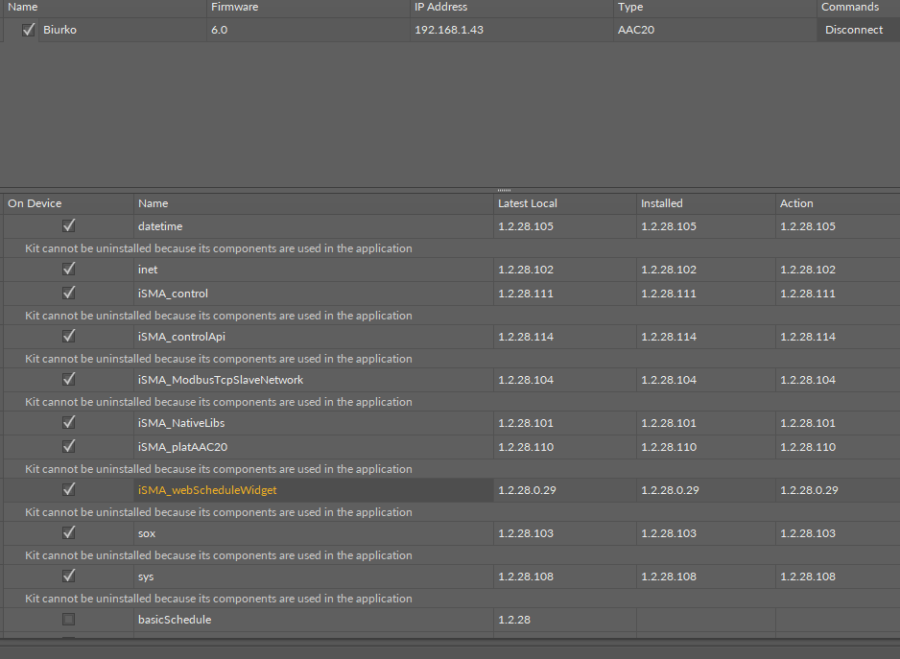Uncheck the iSMA_NativeLibs checkbox
Viewport: 900px width, 659px height.
pos(69,422)
